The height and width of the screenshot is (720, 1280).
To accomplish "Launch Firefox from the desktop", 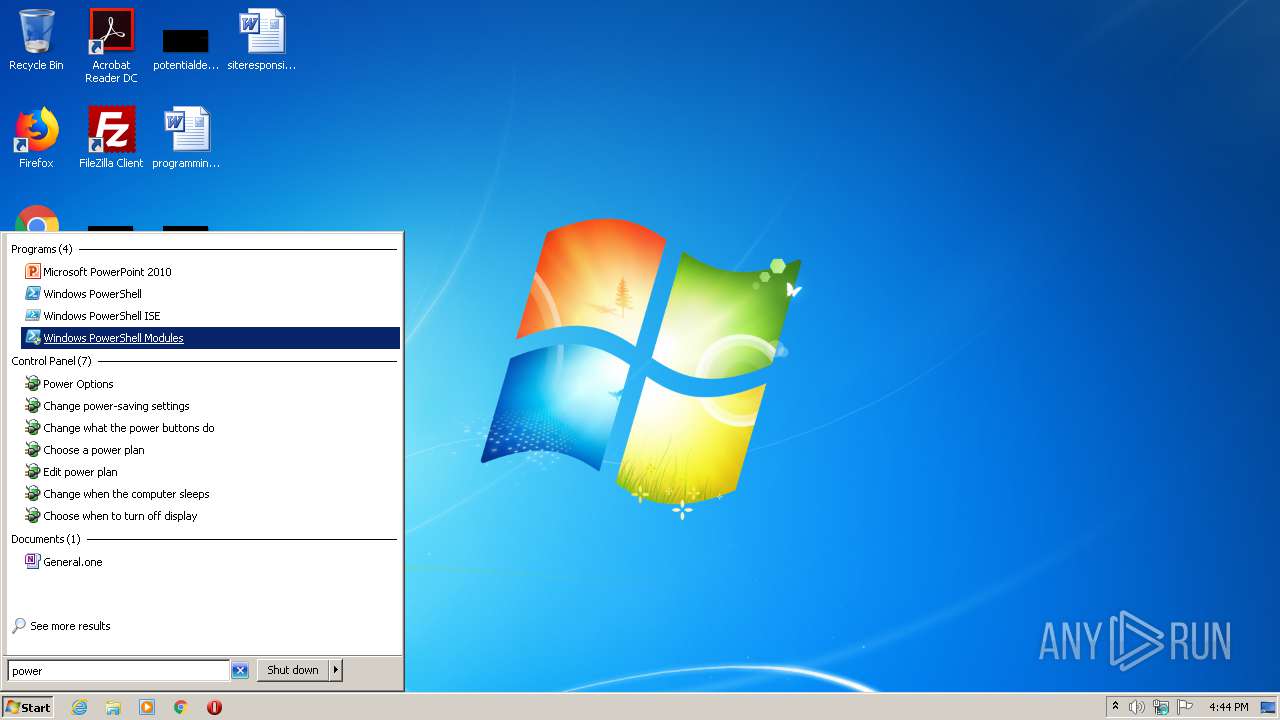I will point(36,138).
